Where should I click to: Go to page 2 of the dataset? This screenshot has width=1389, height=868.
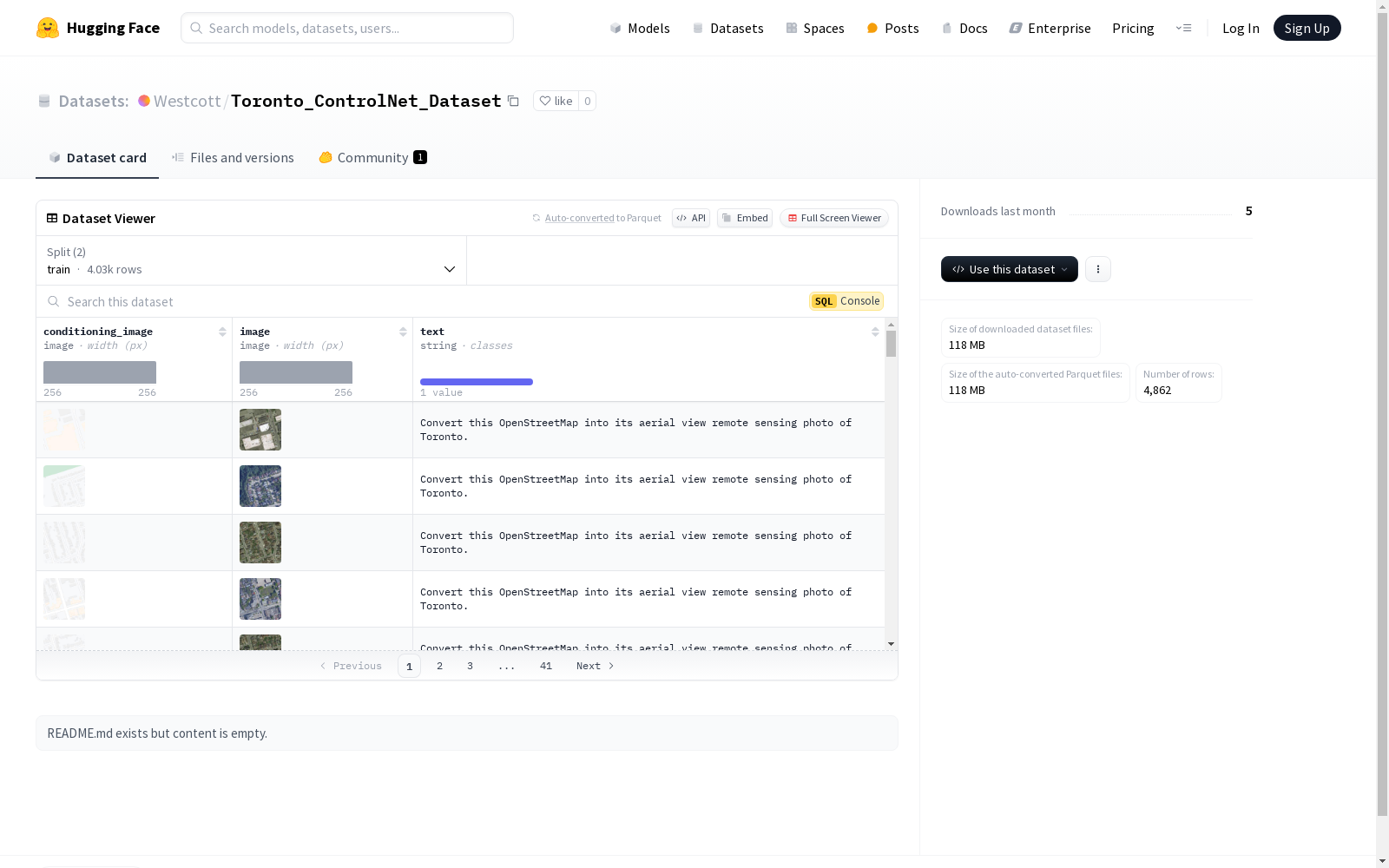pyautogui.click(x=439, y=666)
